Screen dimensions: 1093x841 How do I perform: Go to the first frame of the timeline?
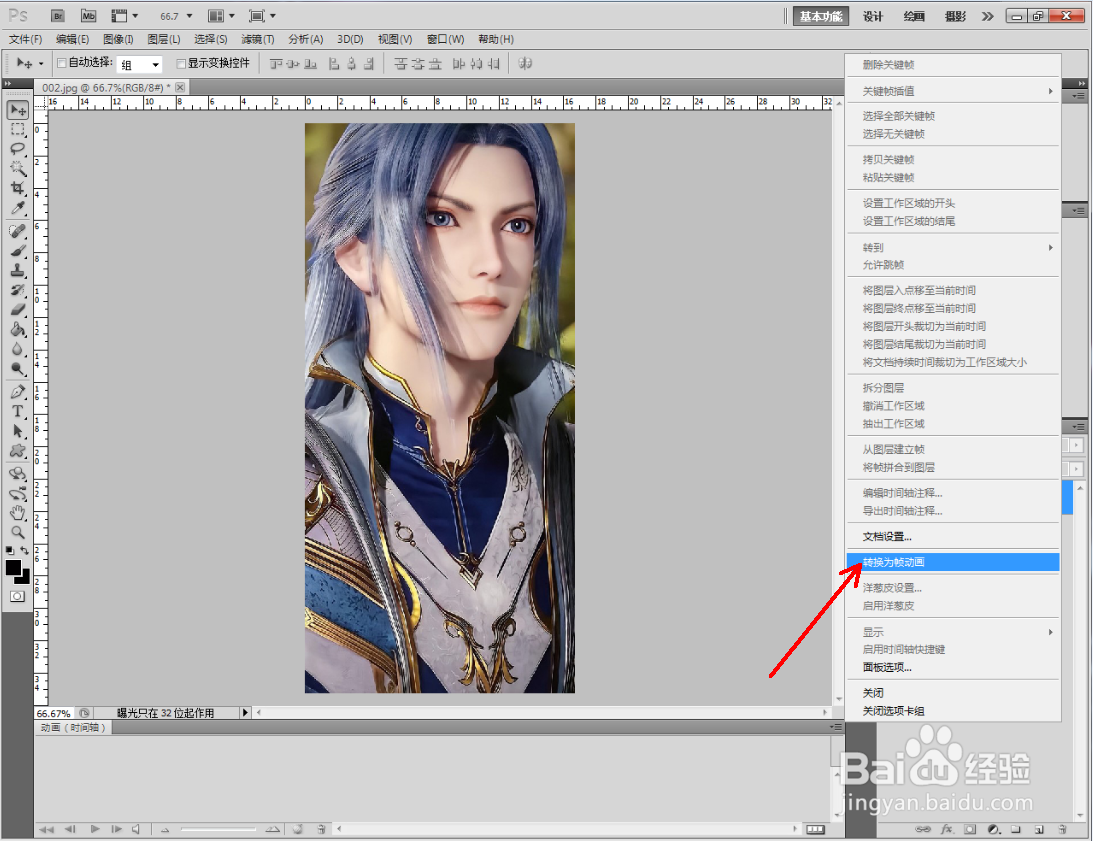coord(47,829)
